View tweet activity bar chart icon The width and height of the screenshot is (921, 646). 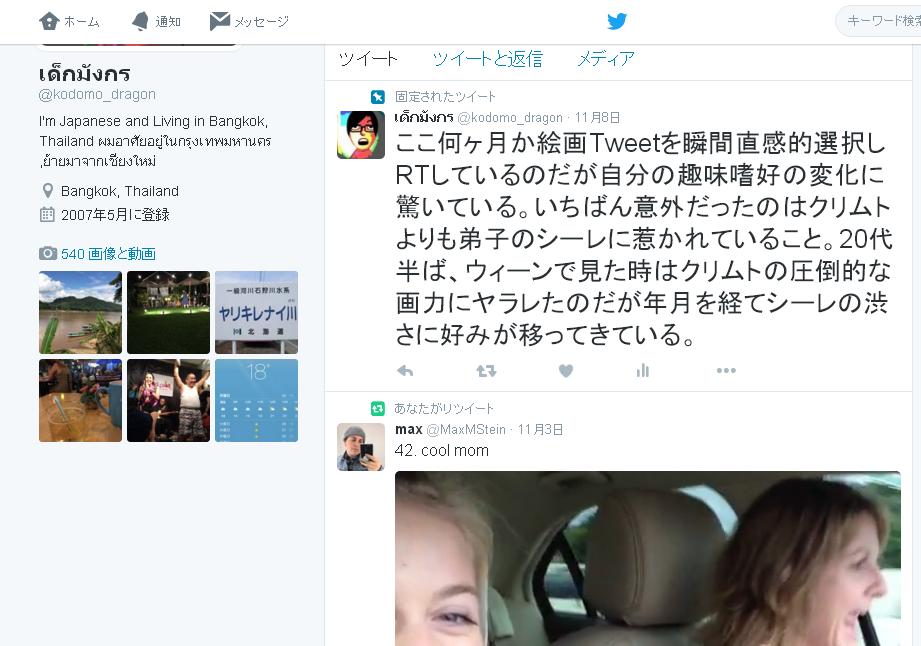tap(643, 371)
